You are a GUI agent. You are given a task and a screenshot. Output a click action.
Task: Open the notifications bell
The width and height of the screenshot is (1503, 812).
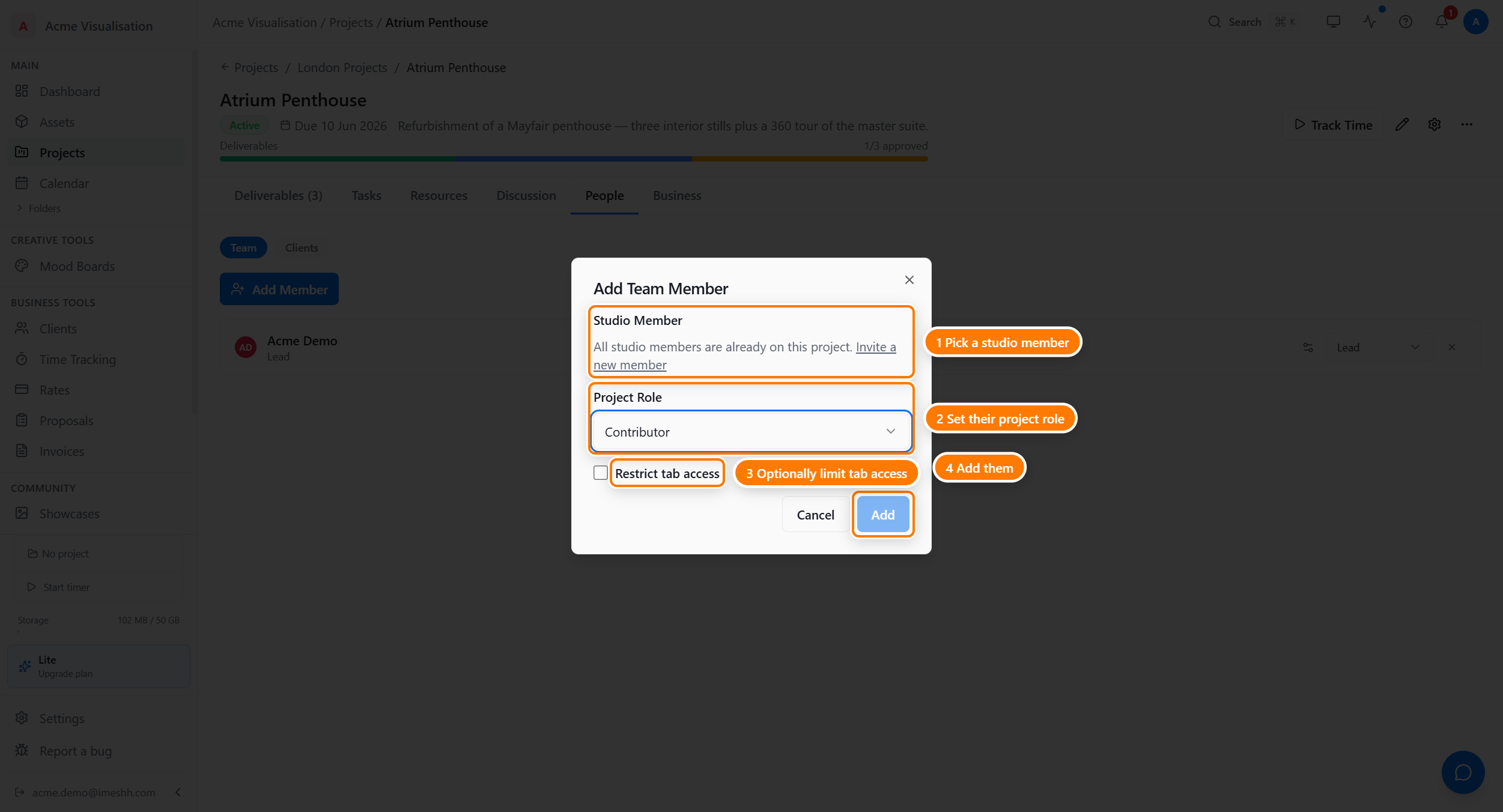(x=1442, y=22)
